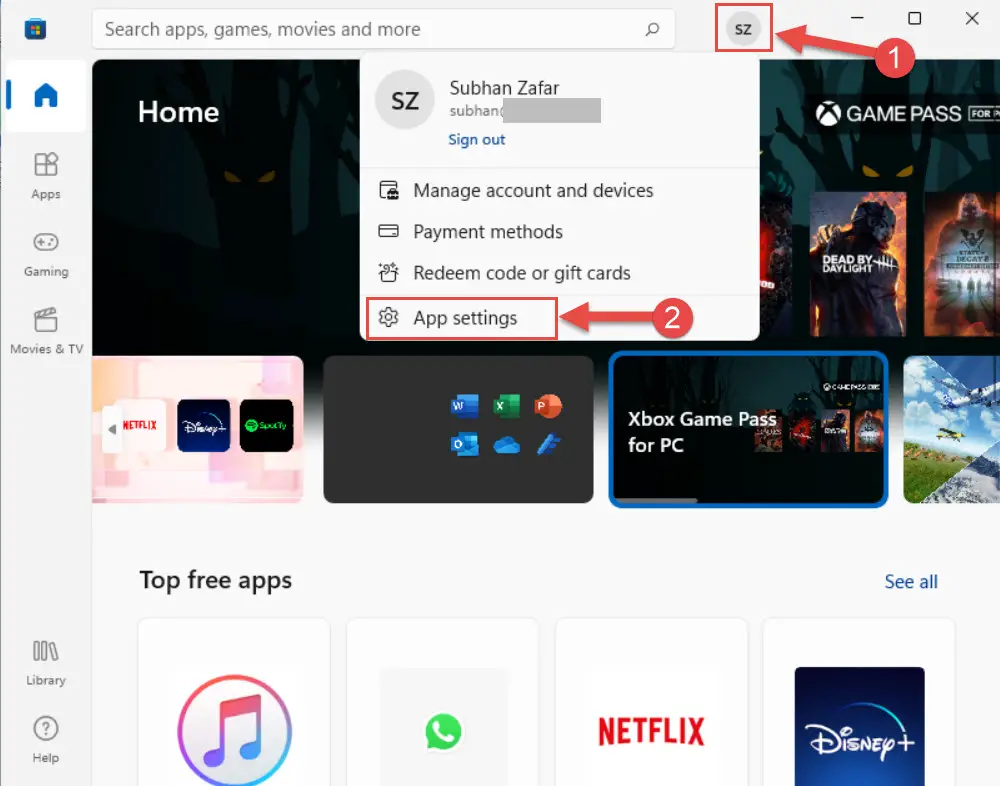This screenshot has height=786, width=1000.
Task: Click the Microsoft Store logo icon
Action: (x=35, y=29)
